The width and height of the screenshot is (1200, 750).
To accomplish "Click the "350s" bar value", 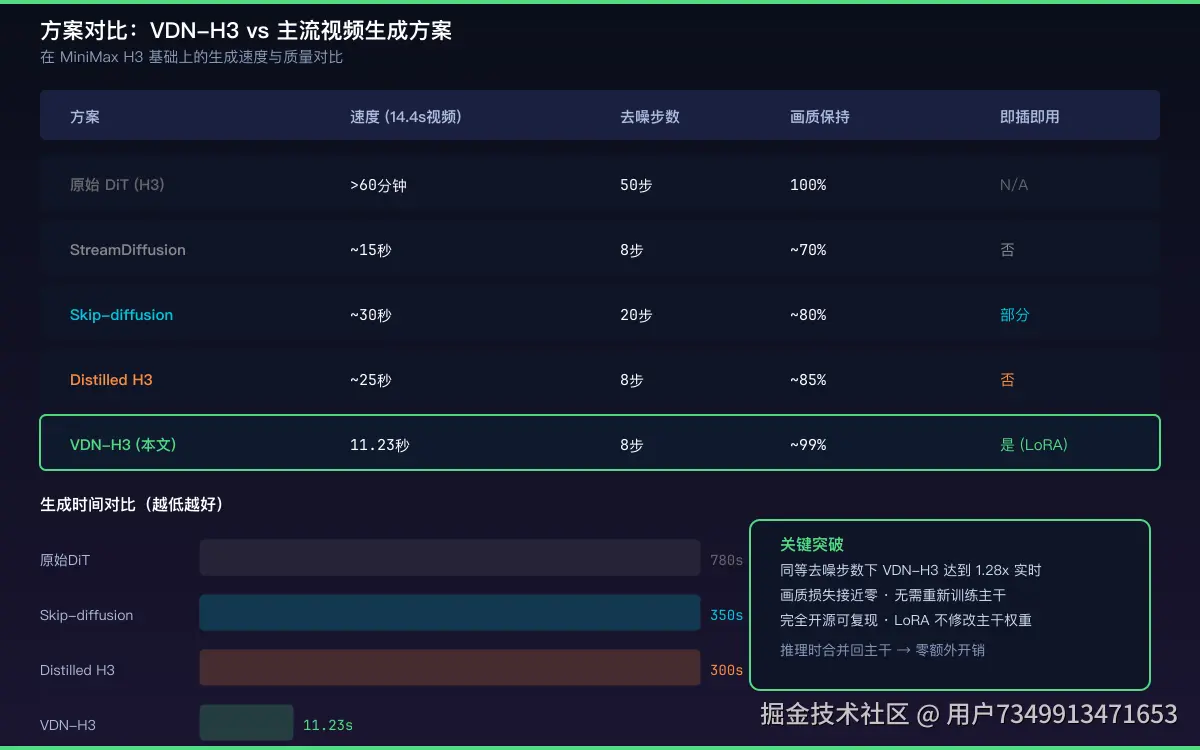I will (727, 615).
